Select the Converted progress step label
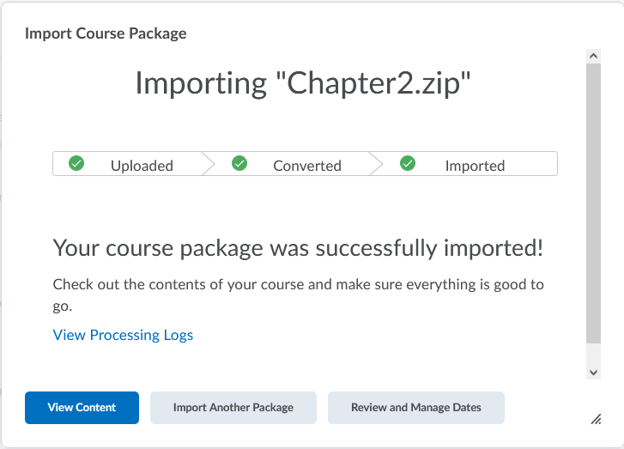The image size is (624, 449). coord(307,166)
